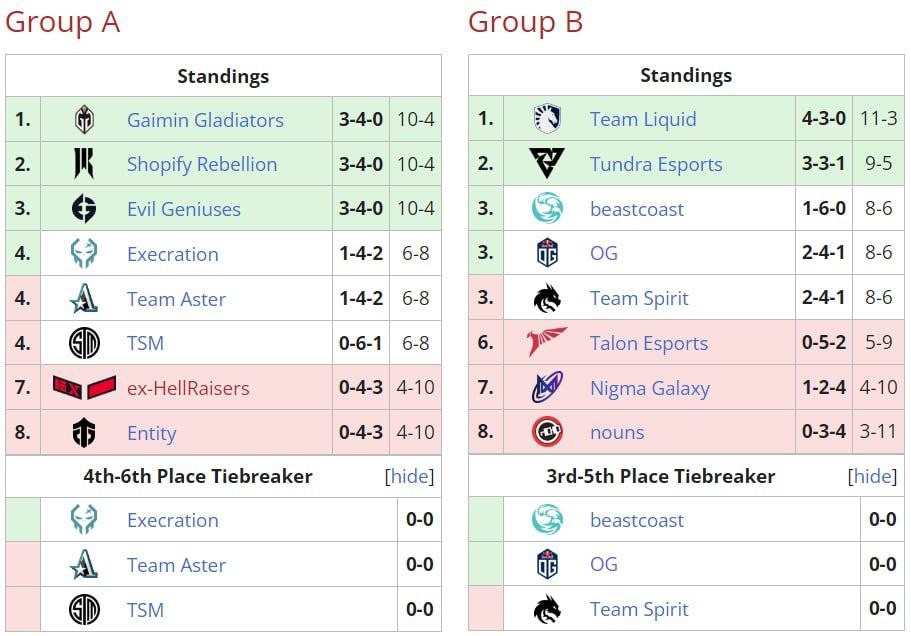The height and width of the screenshot is (636, 911).
Task: Click the Shopify Rebellion logo icon
Action: click(84, 164)
